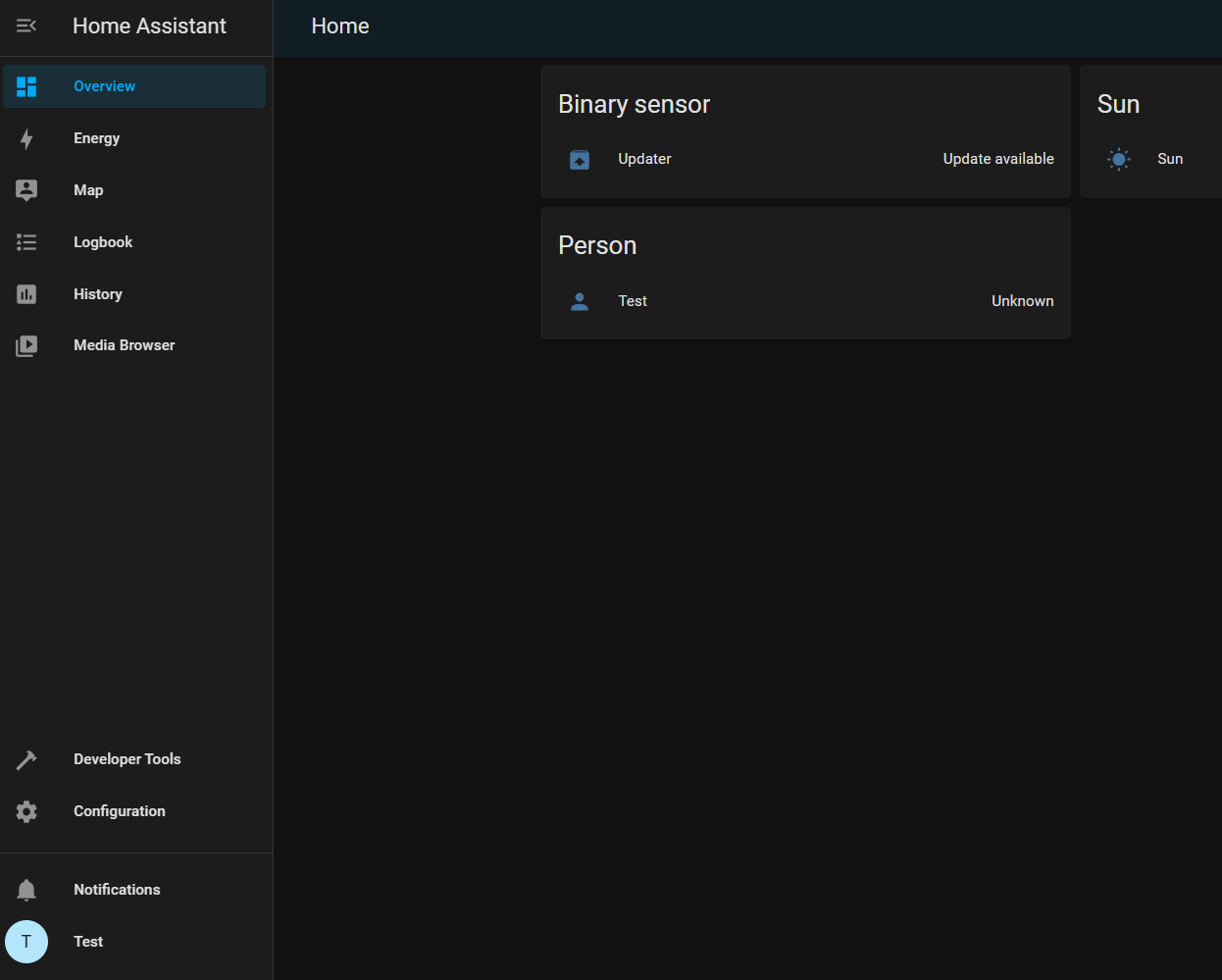Open Configuration using the gear icon
Image resolution: width=1222 pixels, height=980 pixels.
tap(25, 811)
